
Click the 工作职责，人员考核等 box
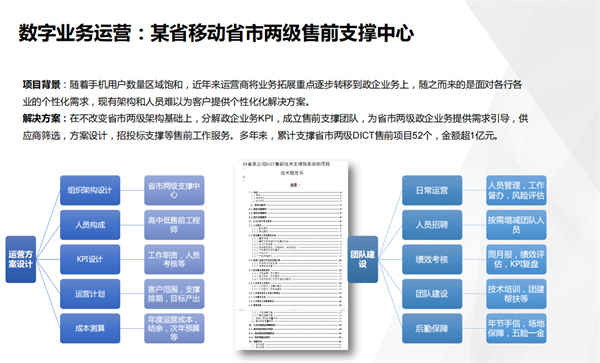point(174,259)
